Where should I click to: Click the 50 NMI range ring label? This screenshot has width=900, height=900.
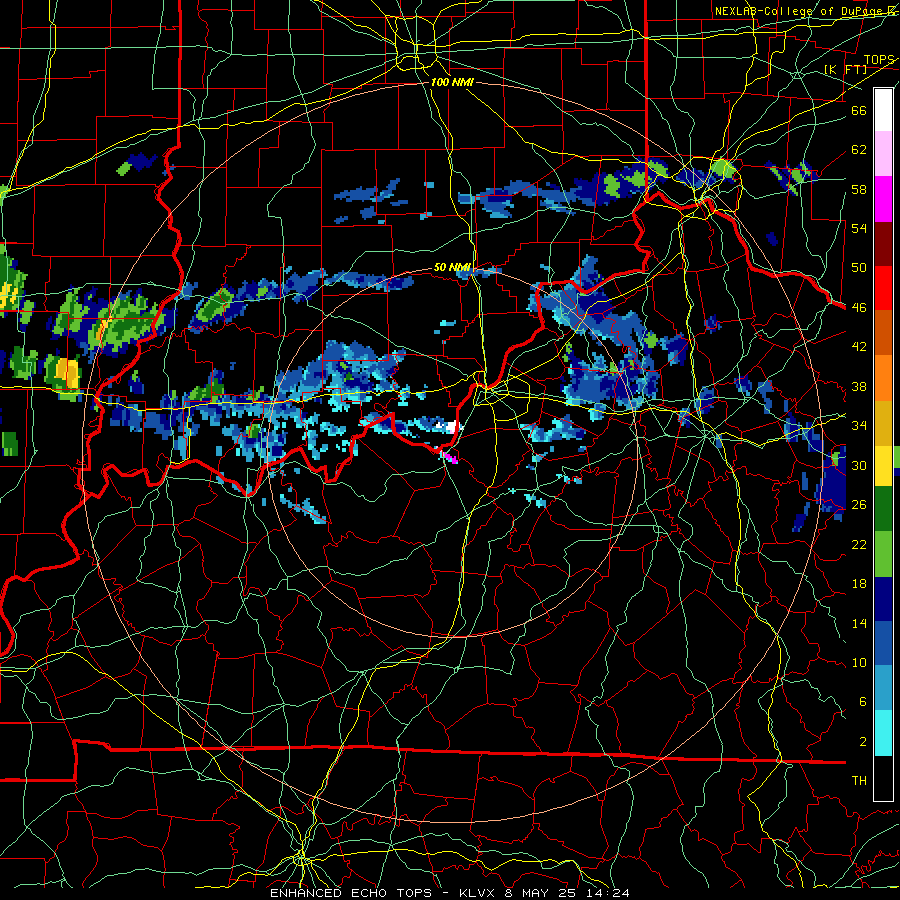coord(452,267)
